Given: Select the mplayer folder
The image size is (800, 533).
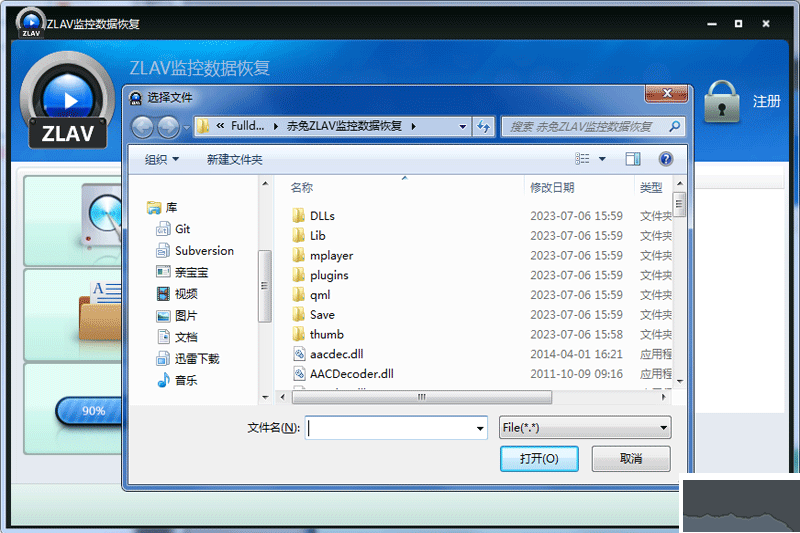Looking at the screenshot, I should click(323, 256).
